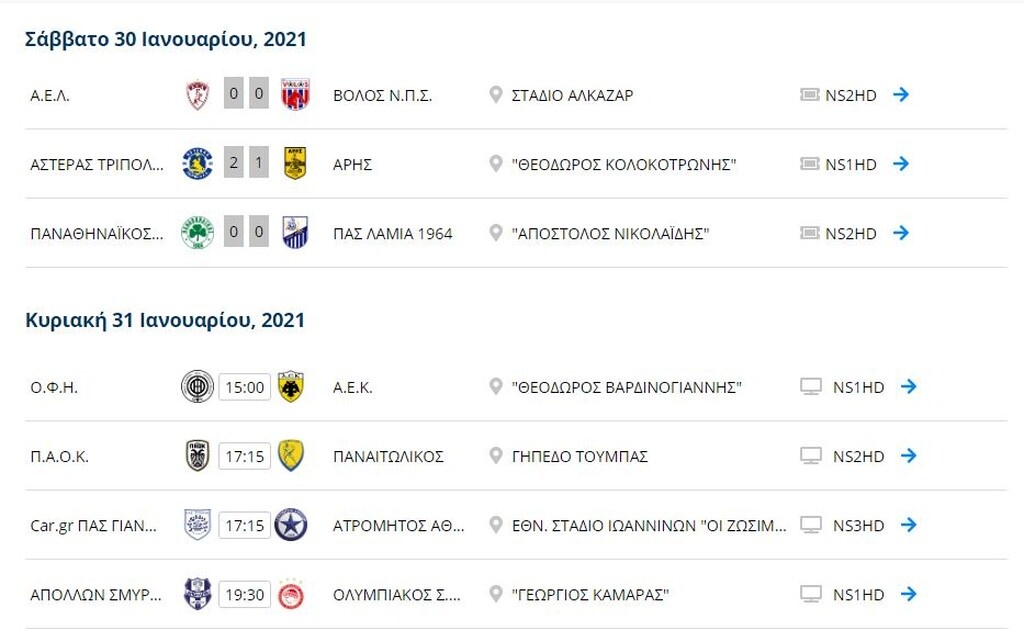
Task: Click the 15:00 kickoff time for Ο.Φ.Η.
Action: [246, 386]
